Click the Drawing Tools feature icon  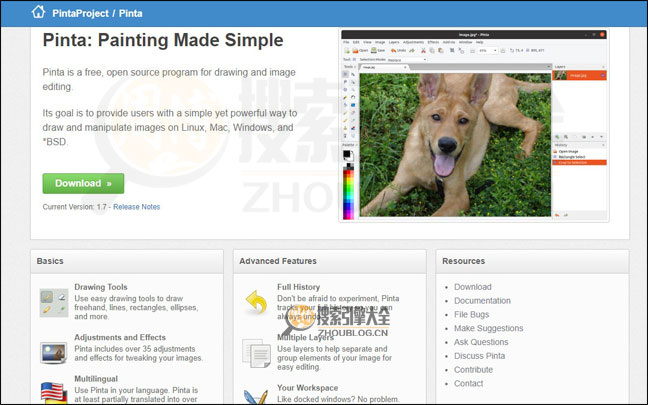click(x=54, y=303)
